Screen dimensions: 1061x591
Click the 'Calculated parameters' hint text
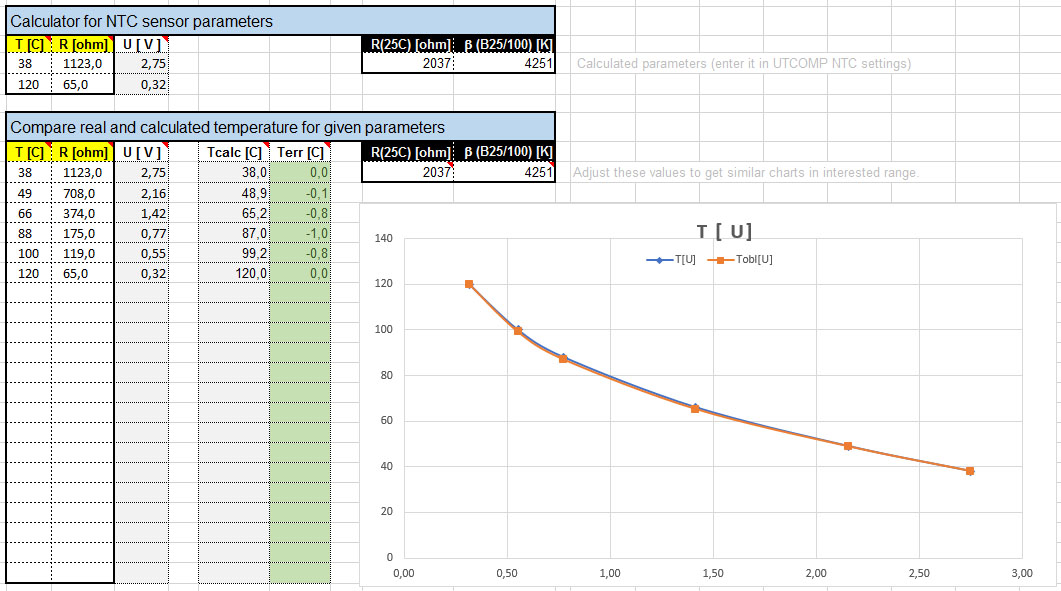pos(744,64)
